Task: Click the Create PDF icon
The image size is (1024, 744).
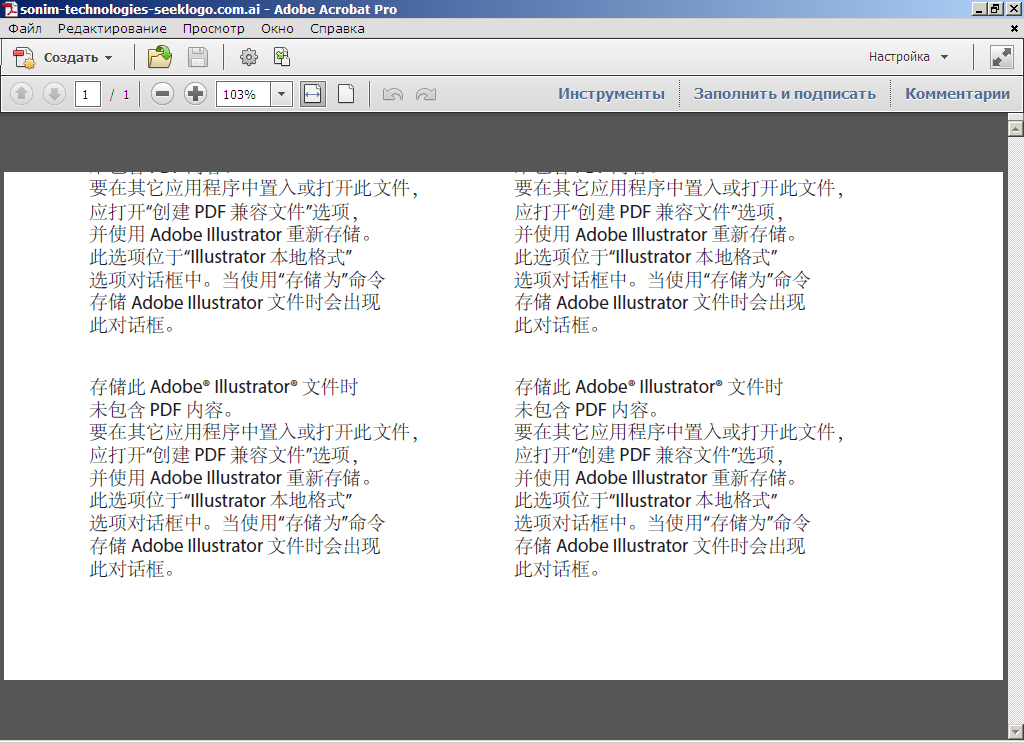Action: tap(24, 57)
